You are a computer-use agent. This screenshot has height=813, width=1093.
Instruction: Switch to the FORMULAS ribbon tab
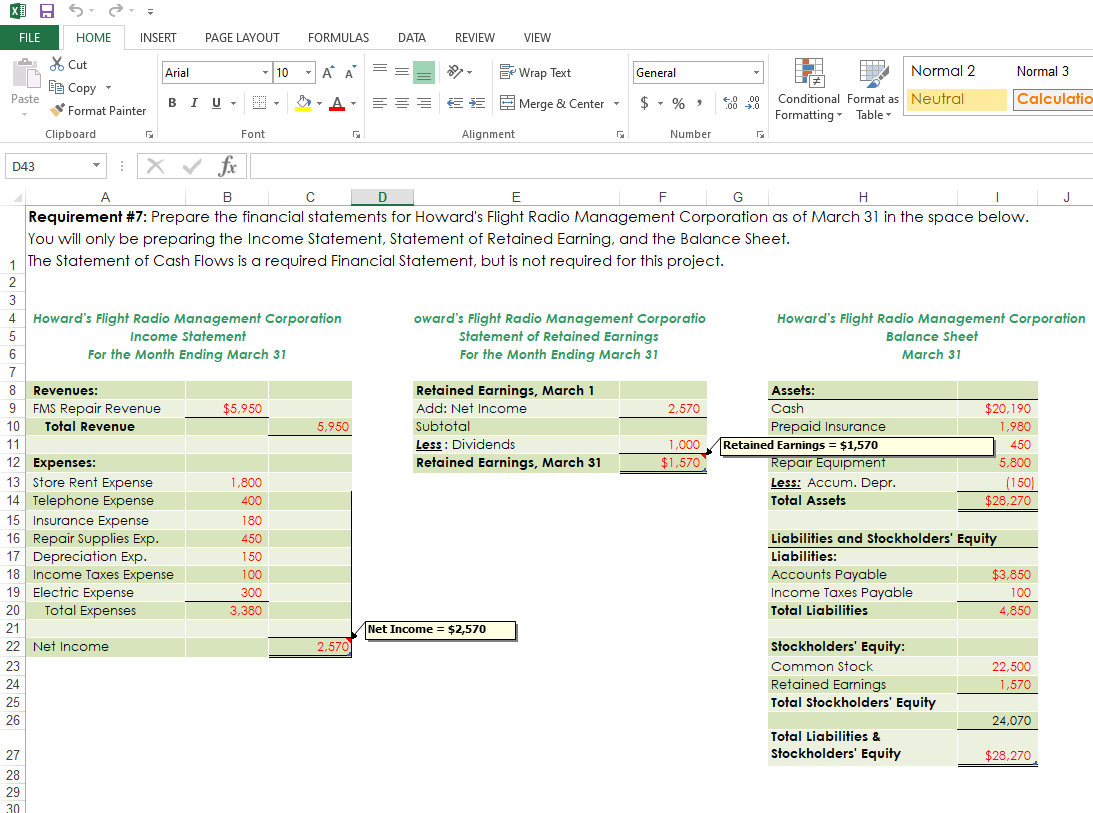point(338,37)
